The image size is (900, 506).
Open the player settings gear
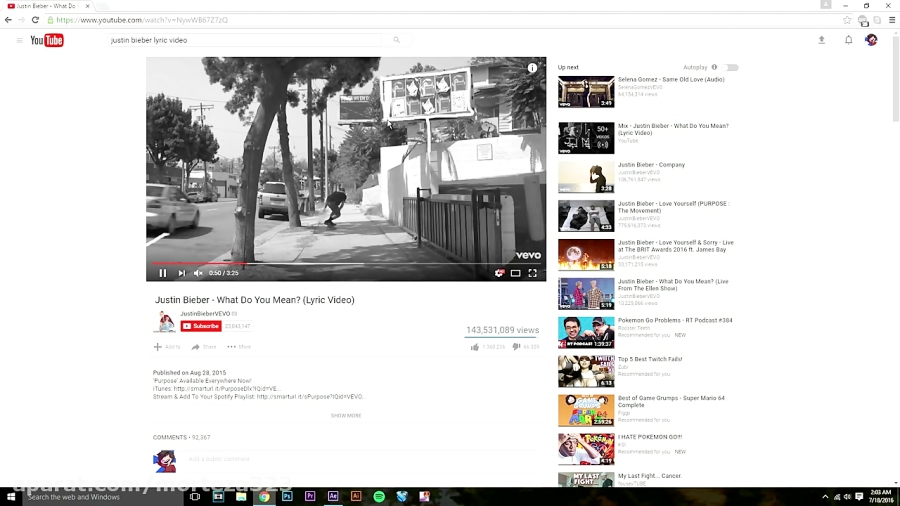click(x=499, y=273)
